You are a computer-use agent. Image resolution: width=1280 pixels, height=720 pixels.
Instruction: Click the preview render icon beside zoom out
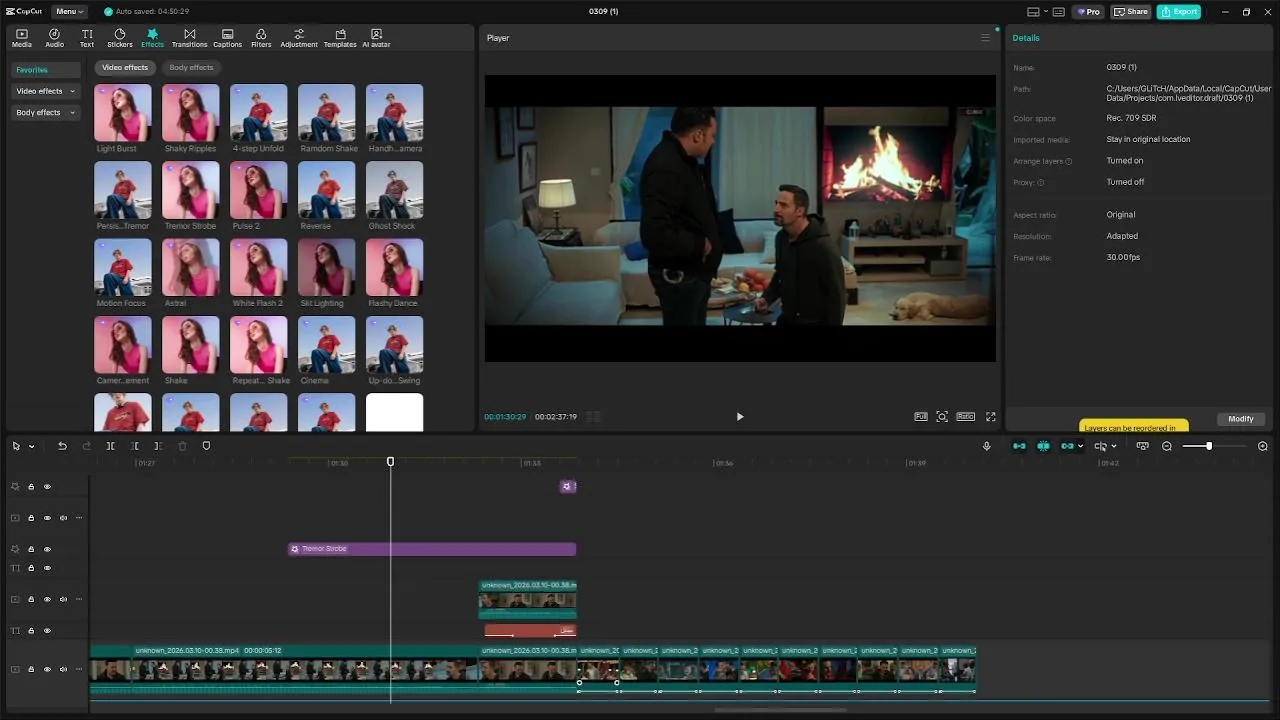(1143, 446)
